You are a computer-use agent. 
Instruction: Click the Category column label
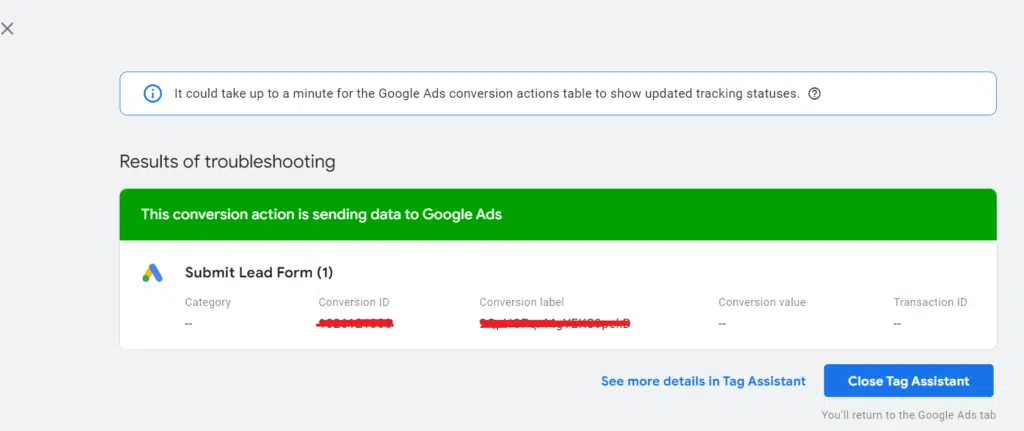[208, 302]
